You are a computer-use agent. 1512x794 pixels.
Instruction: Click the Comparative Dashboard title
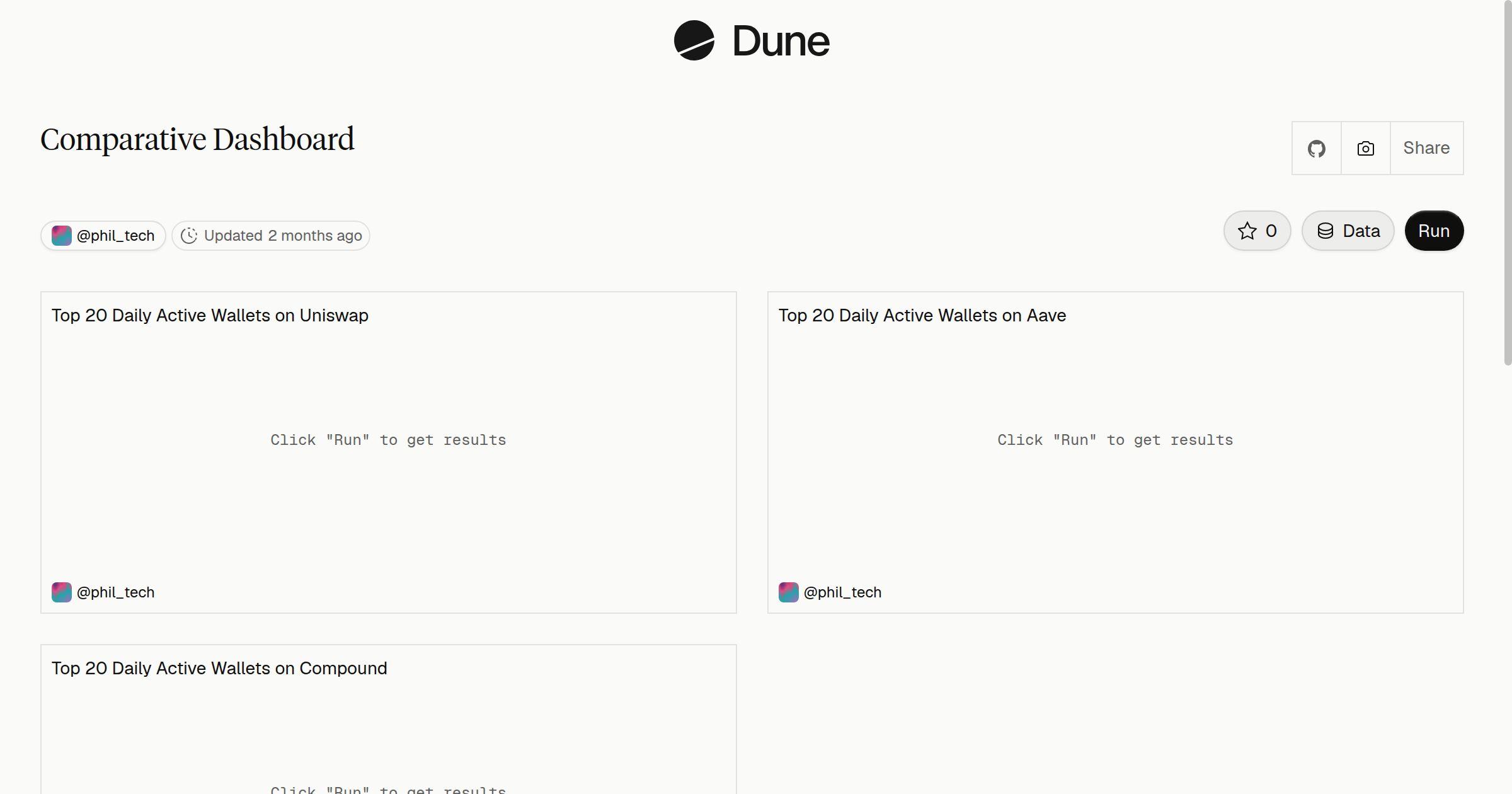pyautogui.click(x=197, y=139)
